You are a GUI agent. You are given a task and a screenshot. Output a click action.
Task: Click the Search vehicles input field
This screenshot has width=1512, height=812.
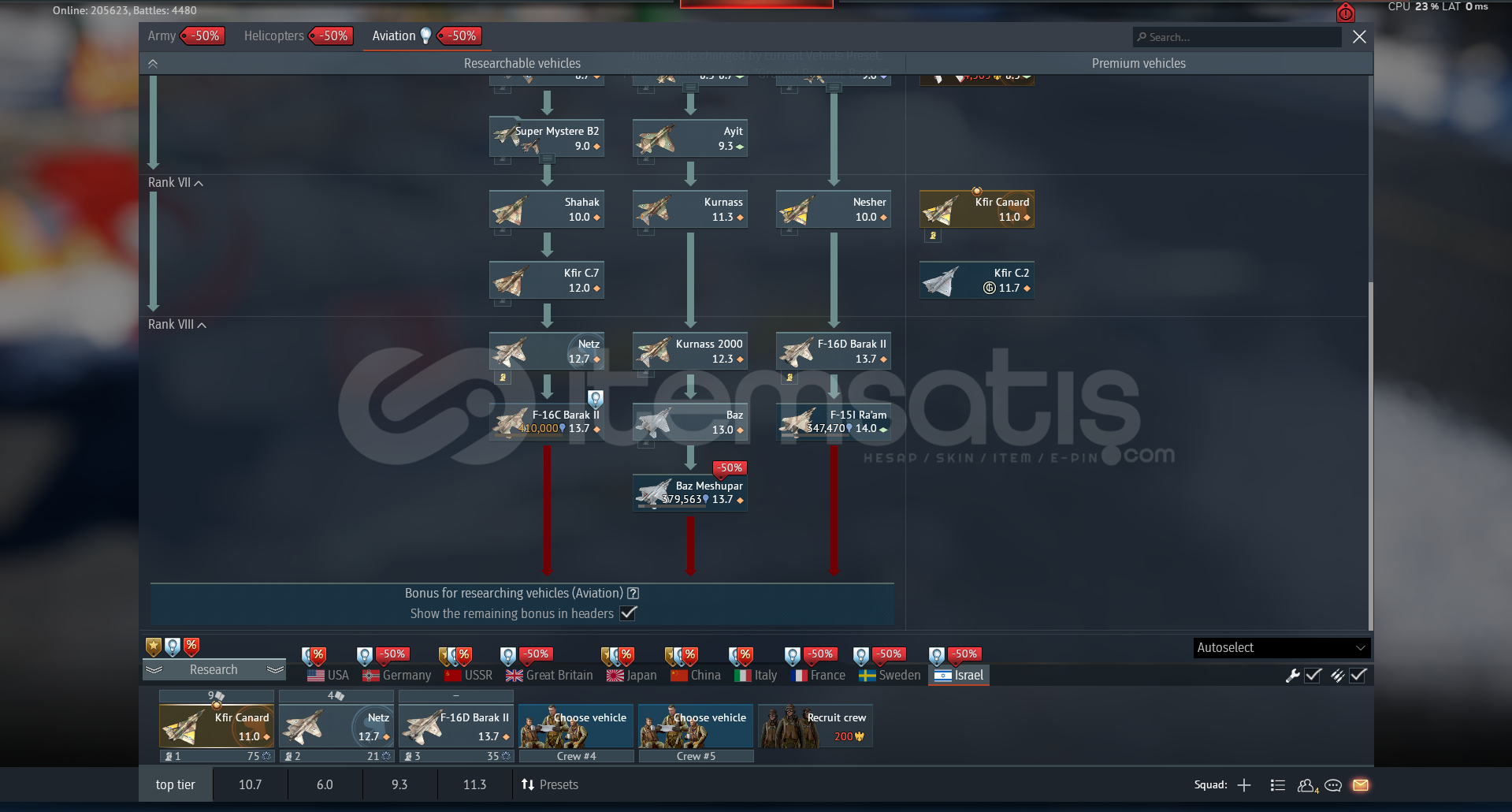pyautogui.click(x=1237, y=37)
